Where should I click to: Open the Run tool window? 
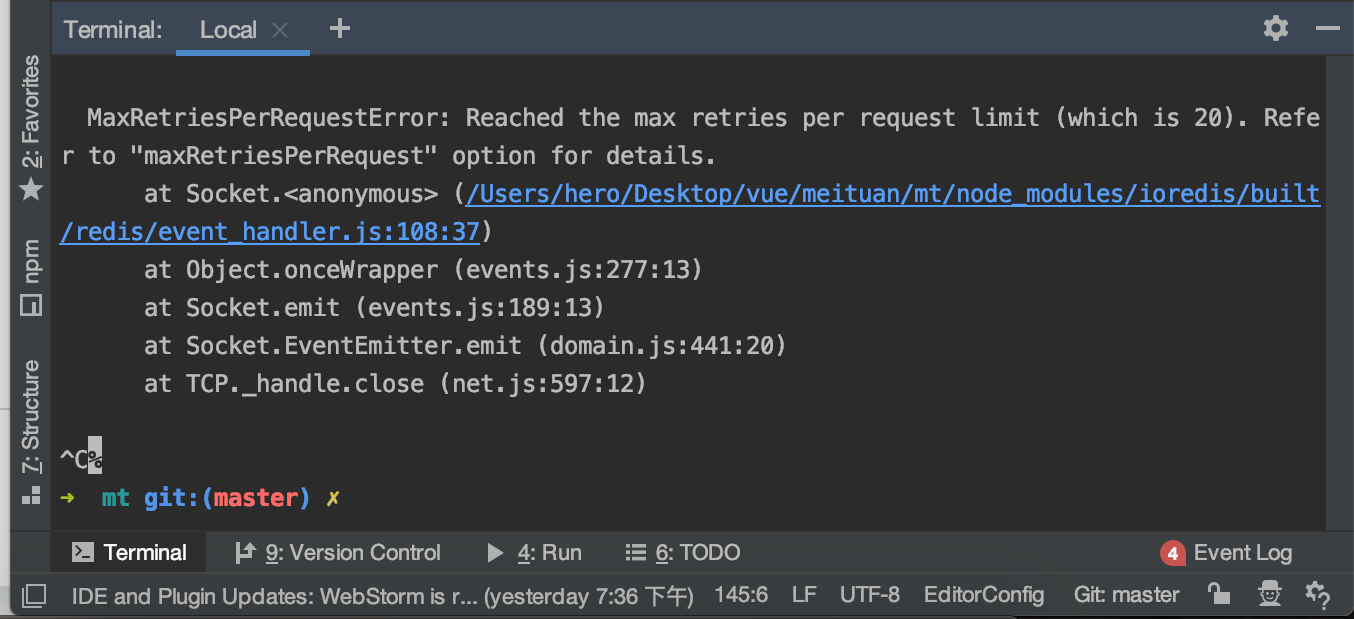[x=534, y=553]
